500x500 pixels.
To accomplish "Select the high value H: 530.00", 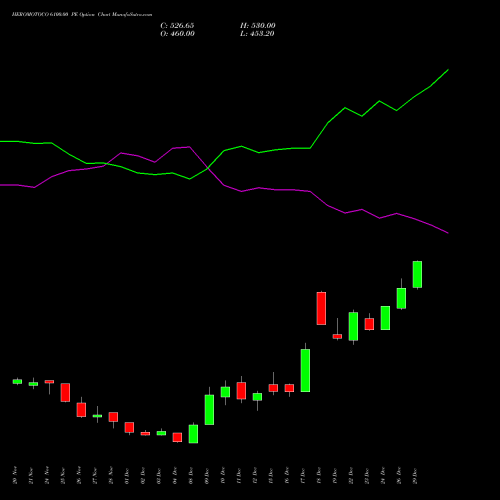I will [258, 26].
